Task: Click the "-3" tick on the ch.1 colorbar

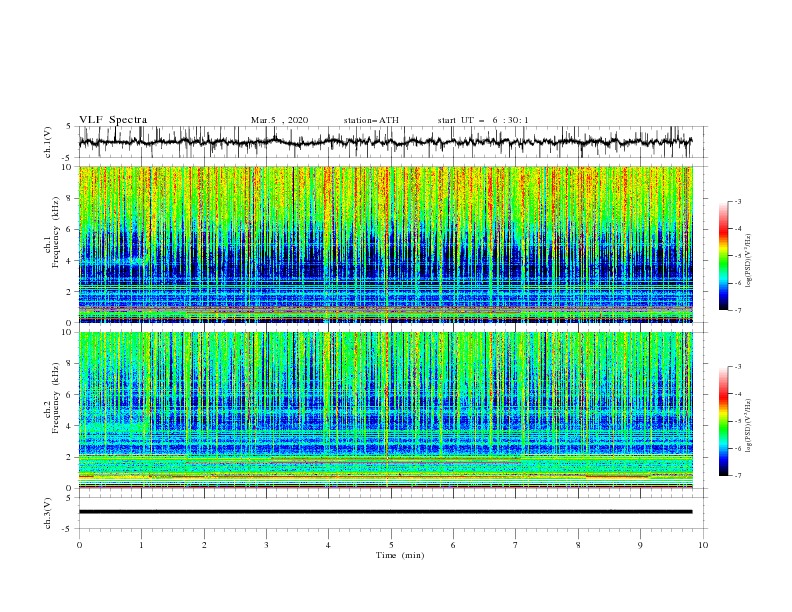Action: click(x=738, y=201)
